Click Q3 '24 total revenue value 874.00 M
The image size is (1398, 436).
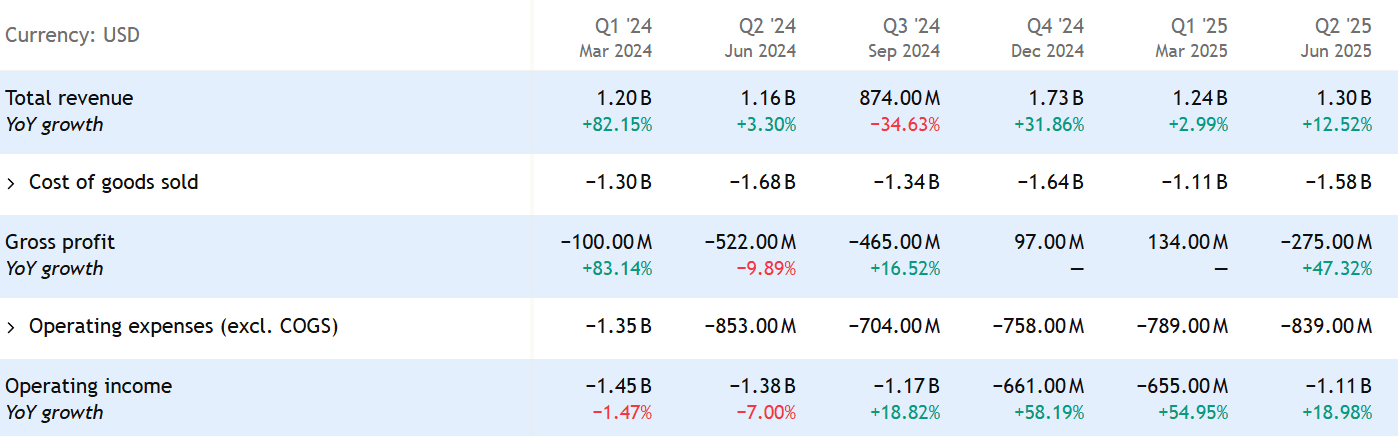tap(899, 98)
